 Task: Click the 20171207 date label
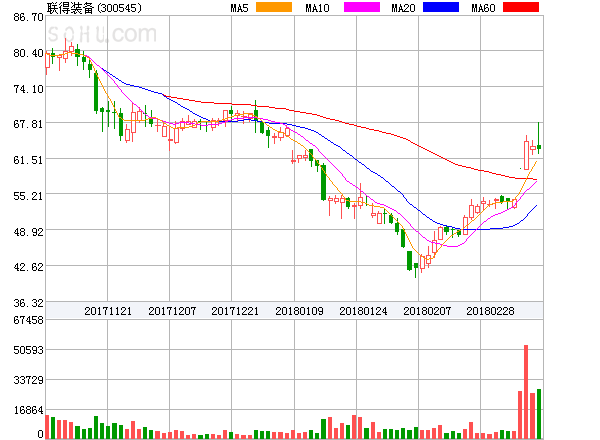[x=172, y=311]
